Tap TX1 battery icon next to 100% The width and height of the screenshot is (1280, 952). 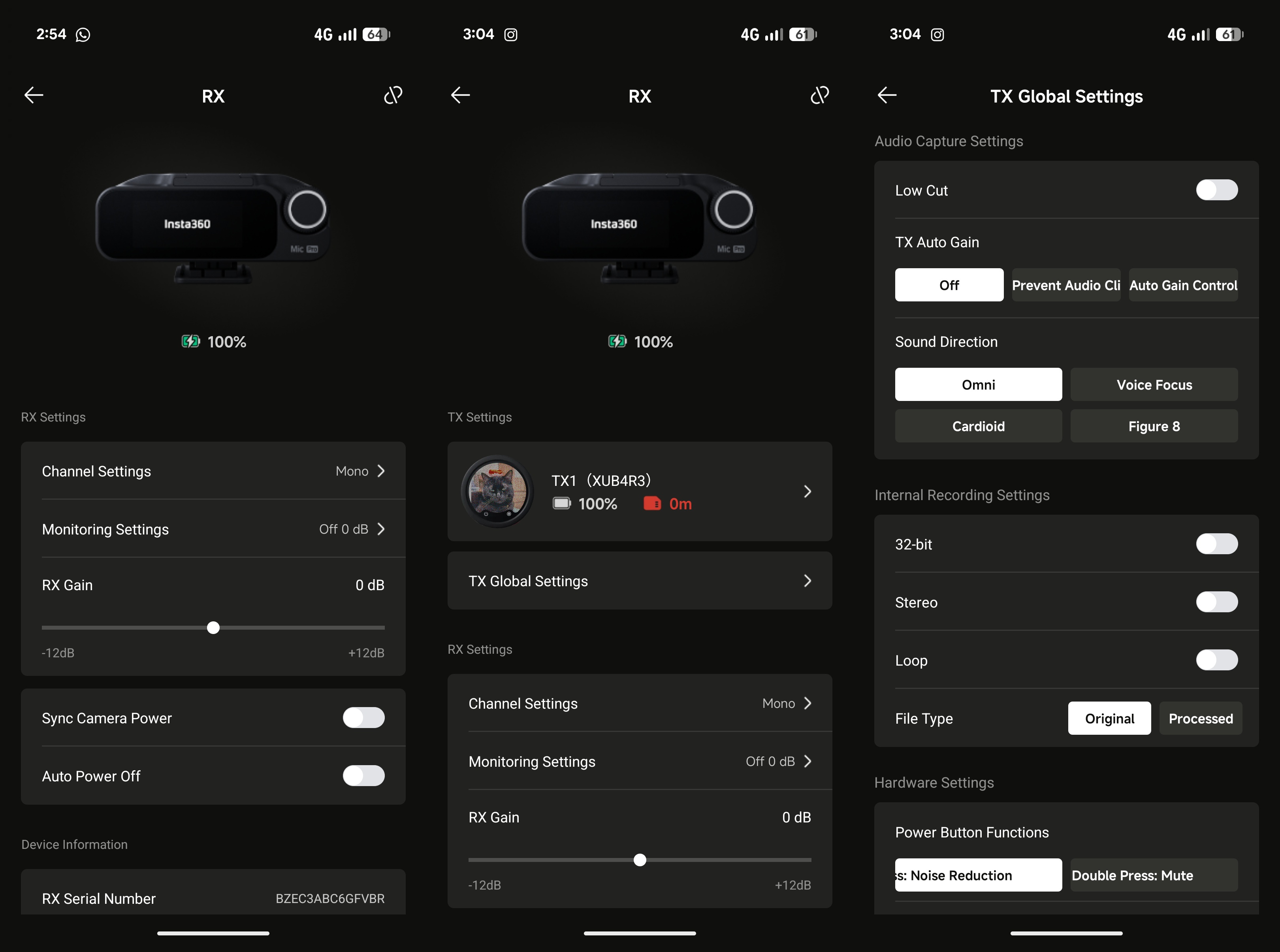click(x=562, y=504)
